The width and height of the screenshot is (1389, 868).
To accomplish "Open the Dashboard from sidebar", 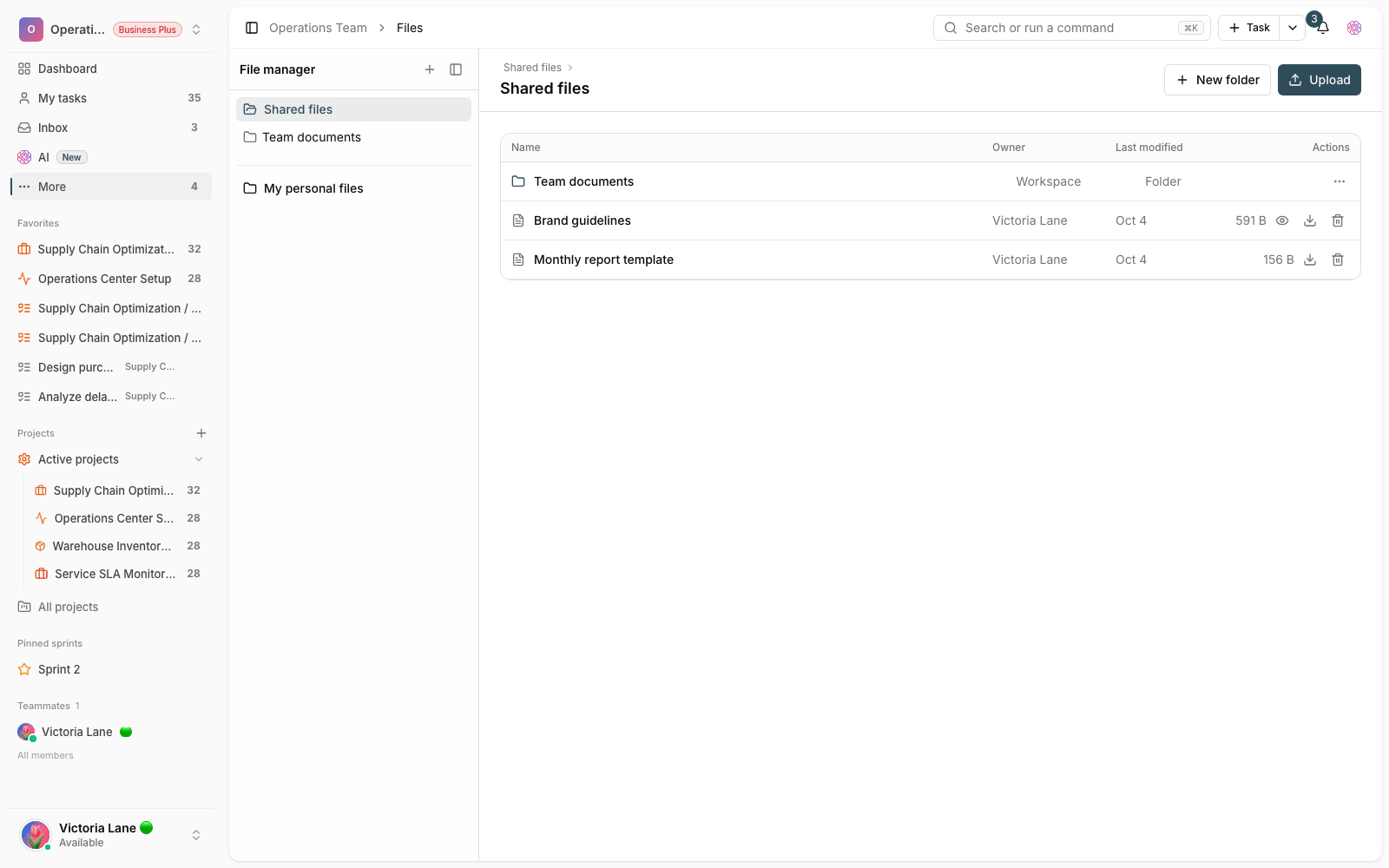I will click(111, 69).
